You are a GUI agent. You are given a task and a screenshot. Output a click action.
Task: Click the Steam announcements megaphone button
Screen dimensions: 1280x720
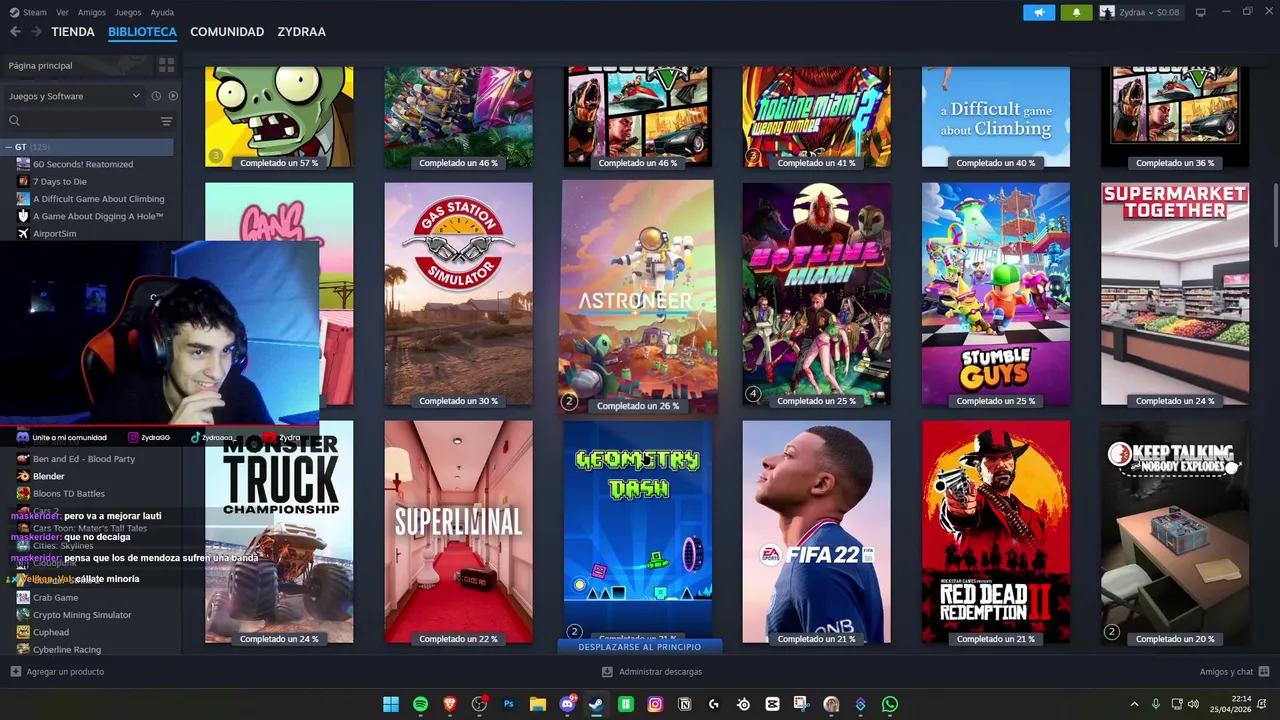coord(1039,12)
